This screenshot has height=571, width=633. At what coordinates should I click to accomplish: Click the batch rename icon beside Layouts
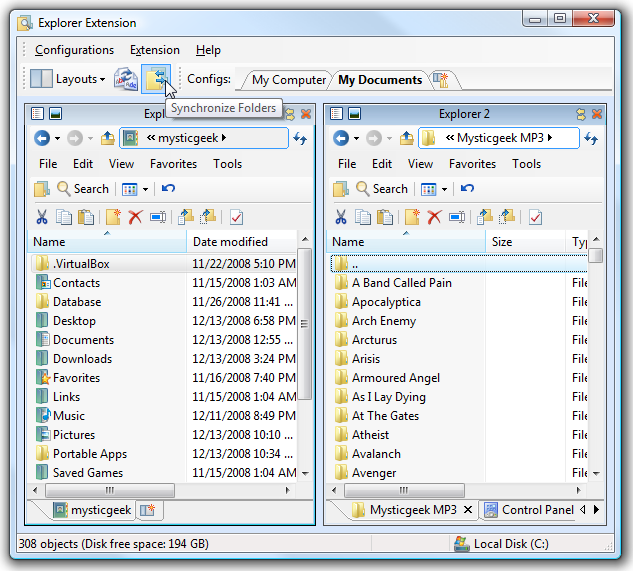(x=125, y=79)
